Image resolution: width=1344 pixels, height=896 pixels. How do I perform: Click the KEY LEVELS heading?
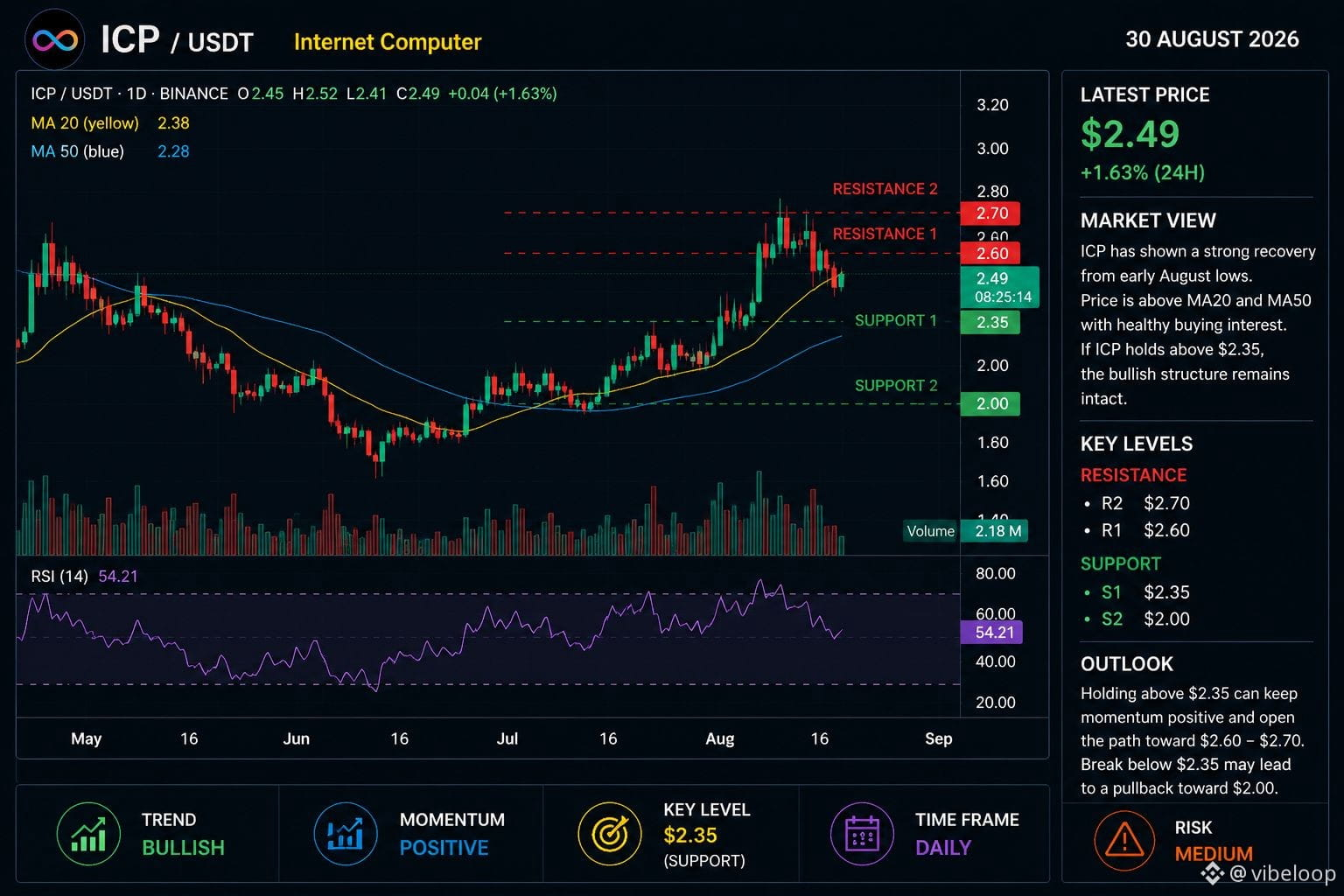pos(1137,444)
